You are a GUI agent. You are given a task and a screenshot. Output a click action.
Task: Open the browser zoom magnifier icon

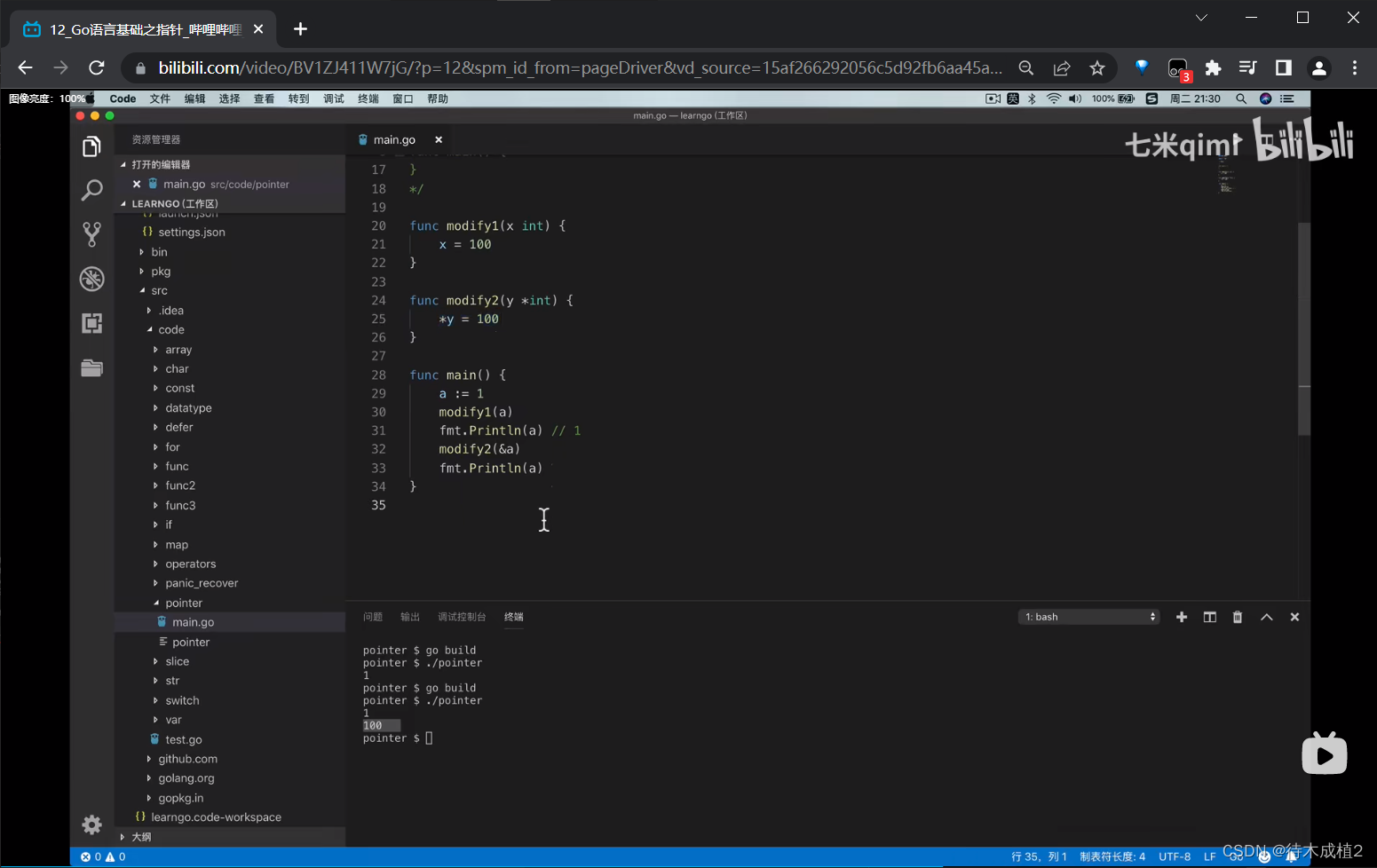[1026, 67]
